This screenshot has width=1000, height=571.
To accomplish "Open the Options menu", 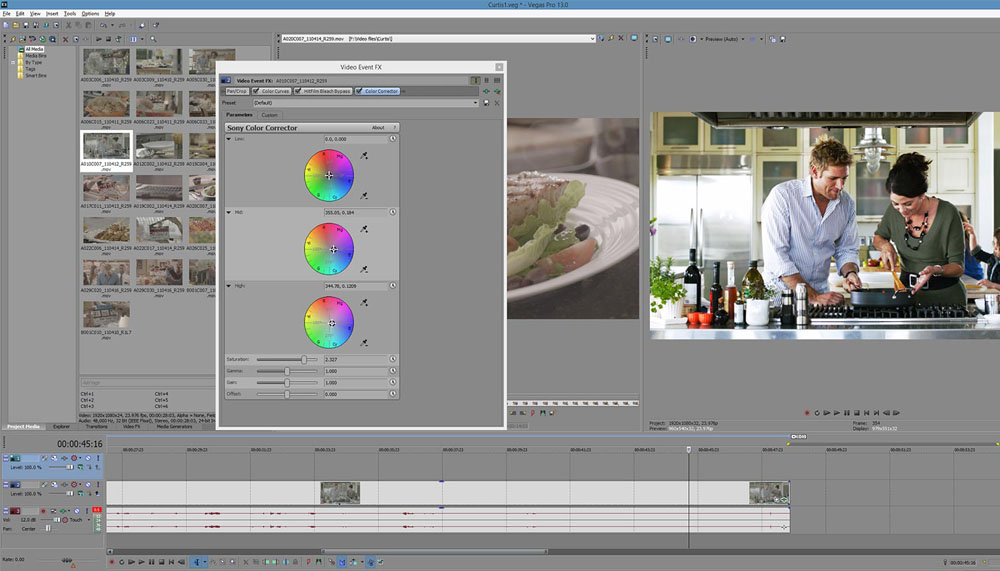I will click(x=90, y=13).
